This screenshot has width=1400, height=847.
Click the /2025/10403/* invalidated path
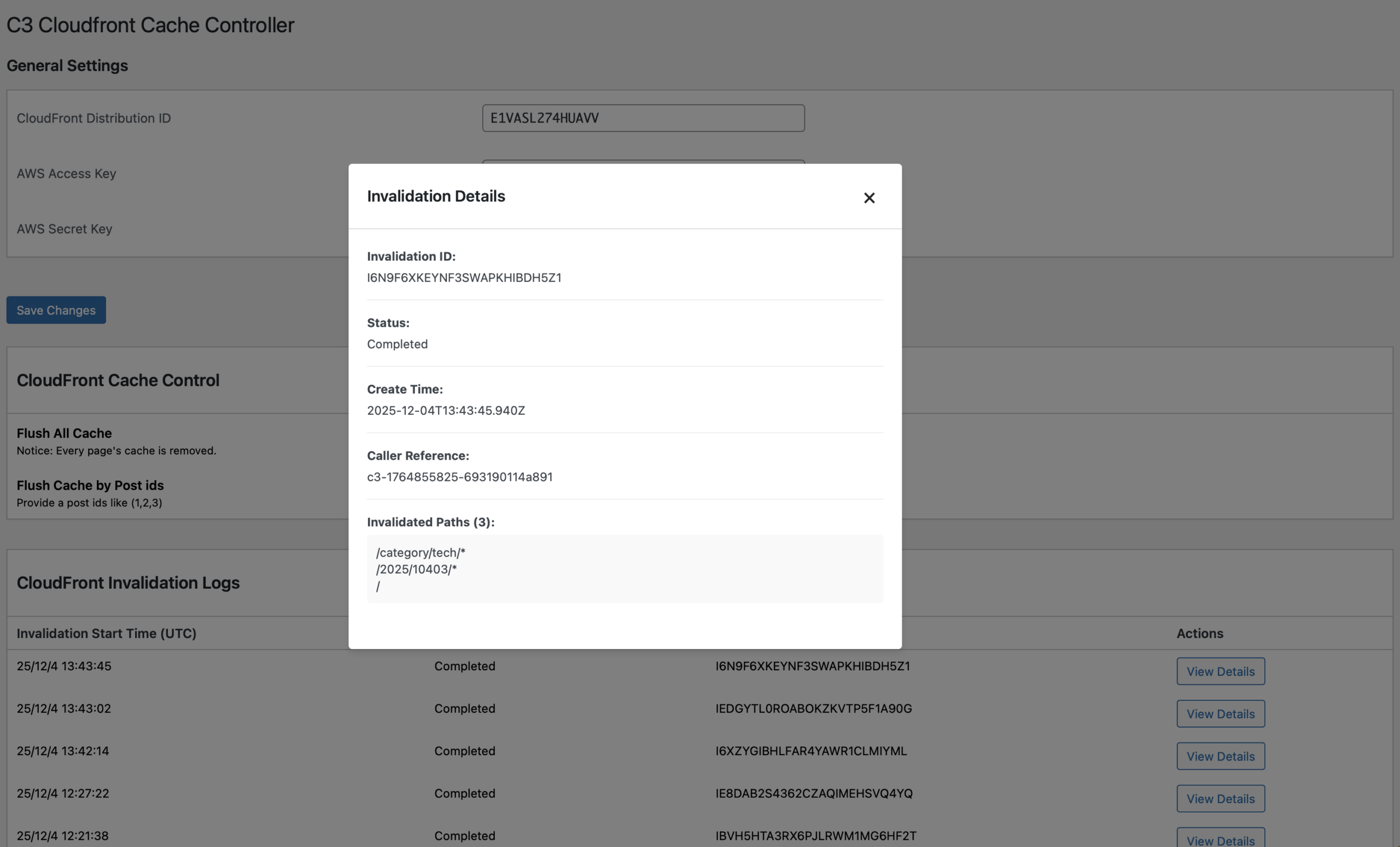pyautogui.click(x=416, y=569)
